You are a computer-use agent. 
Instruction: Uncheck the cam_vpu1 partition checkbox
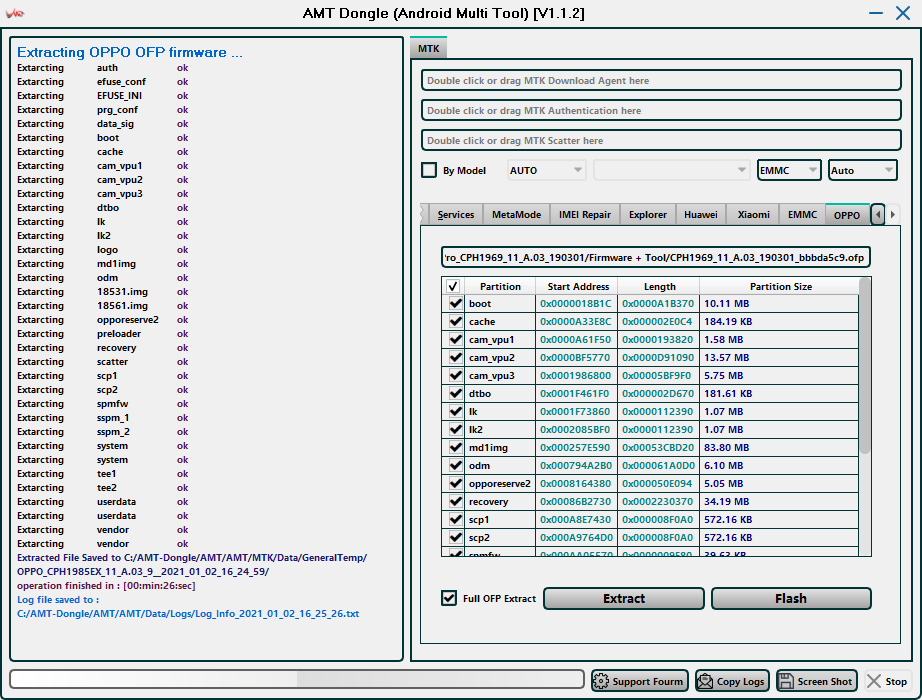[455, 339]
